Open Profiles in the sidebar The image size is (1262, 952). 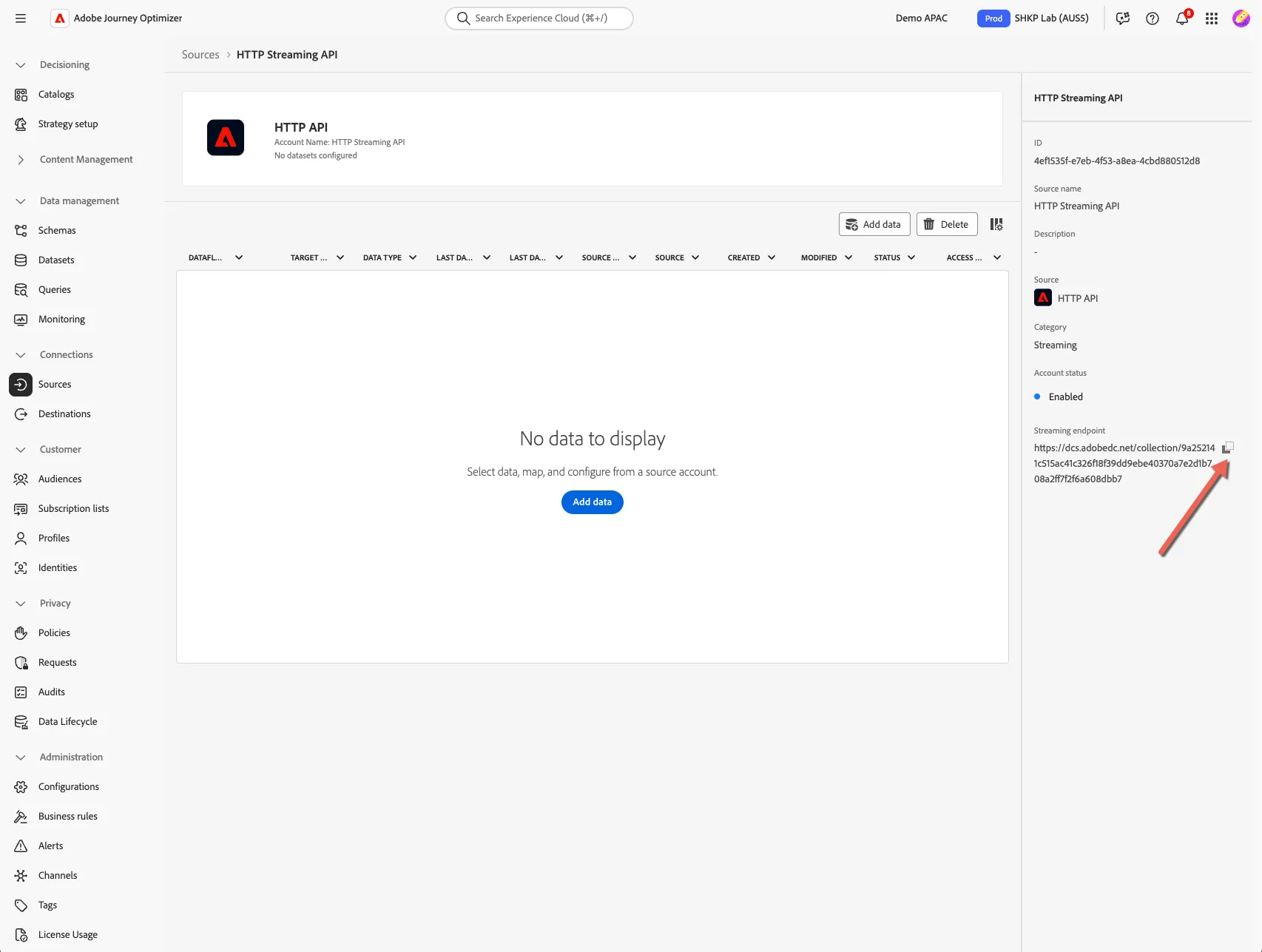tap(54, 539)
